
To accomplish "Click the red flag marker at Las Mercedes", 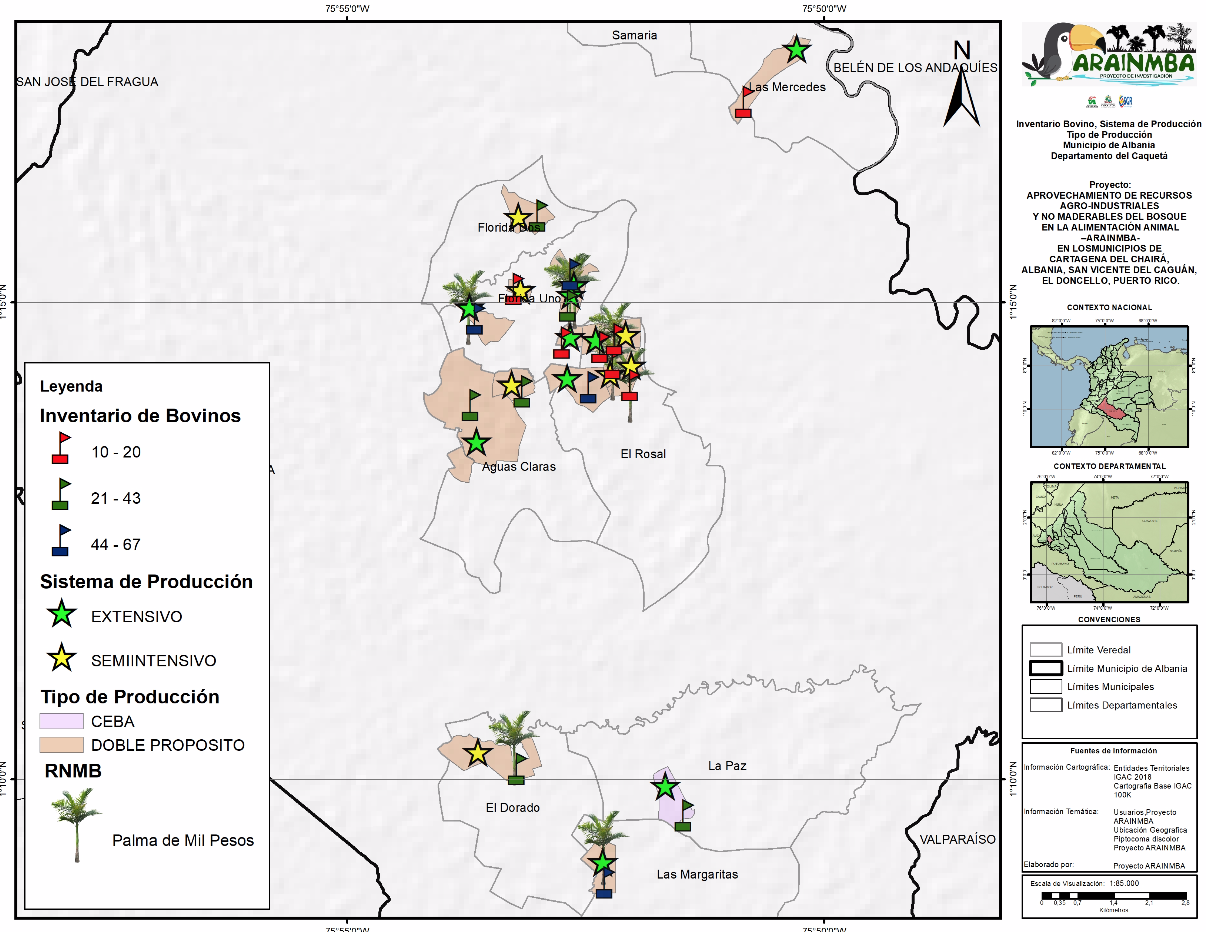I will tap(744, 102).
